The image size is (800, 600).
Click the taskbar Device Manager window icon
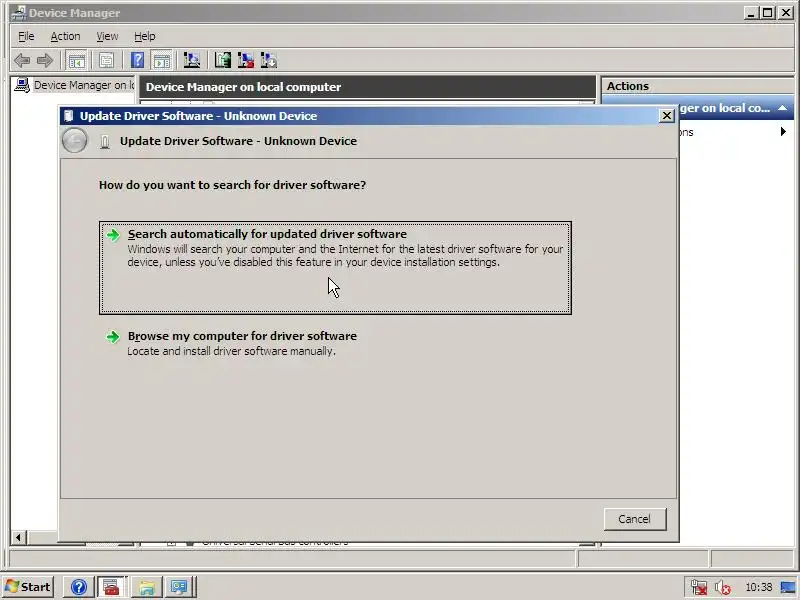click(x=179, y=587)
